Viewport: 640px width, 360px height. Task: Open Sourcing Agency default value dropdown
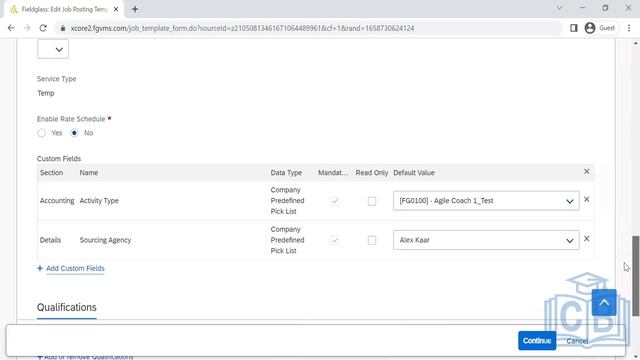[x=486, y=240]
